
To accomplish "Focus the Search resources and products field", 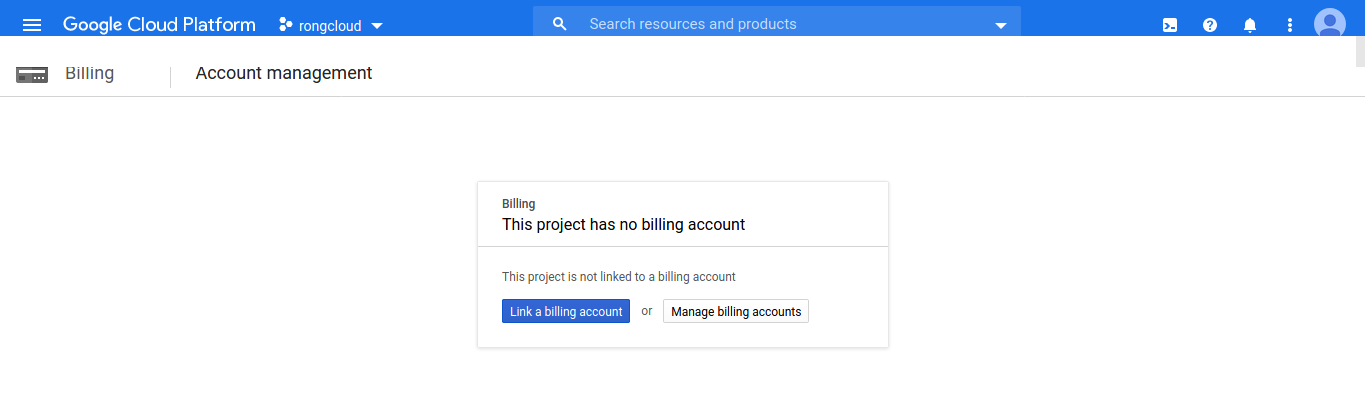I will click(777, 24).
